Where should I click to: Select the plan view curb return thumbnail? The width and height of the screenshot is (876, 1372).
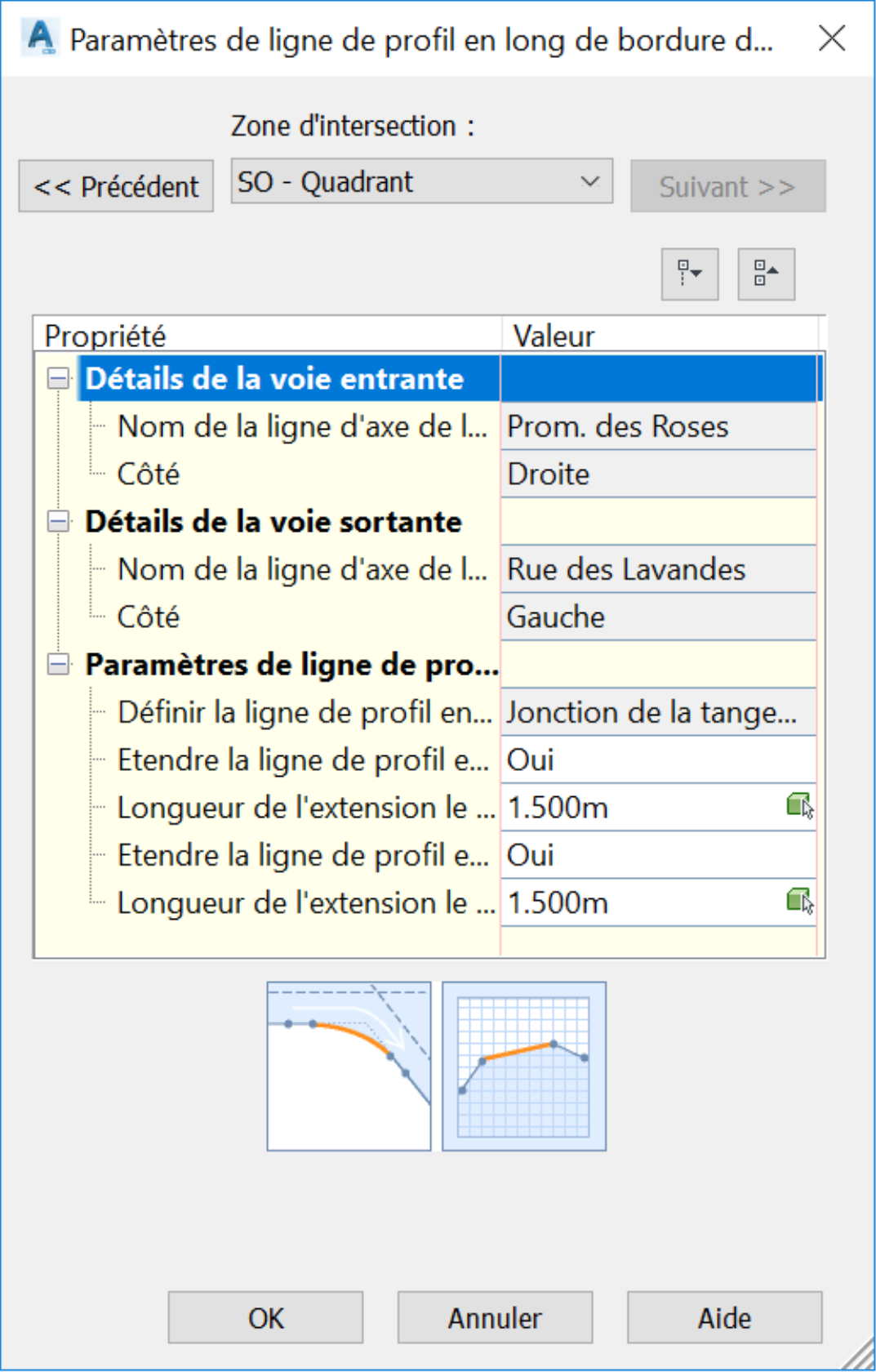point(349,1066)
